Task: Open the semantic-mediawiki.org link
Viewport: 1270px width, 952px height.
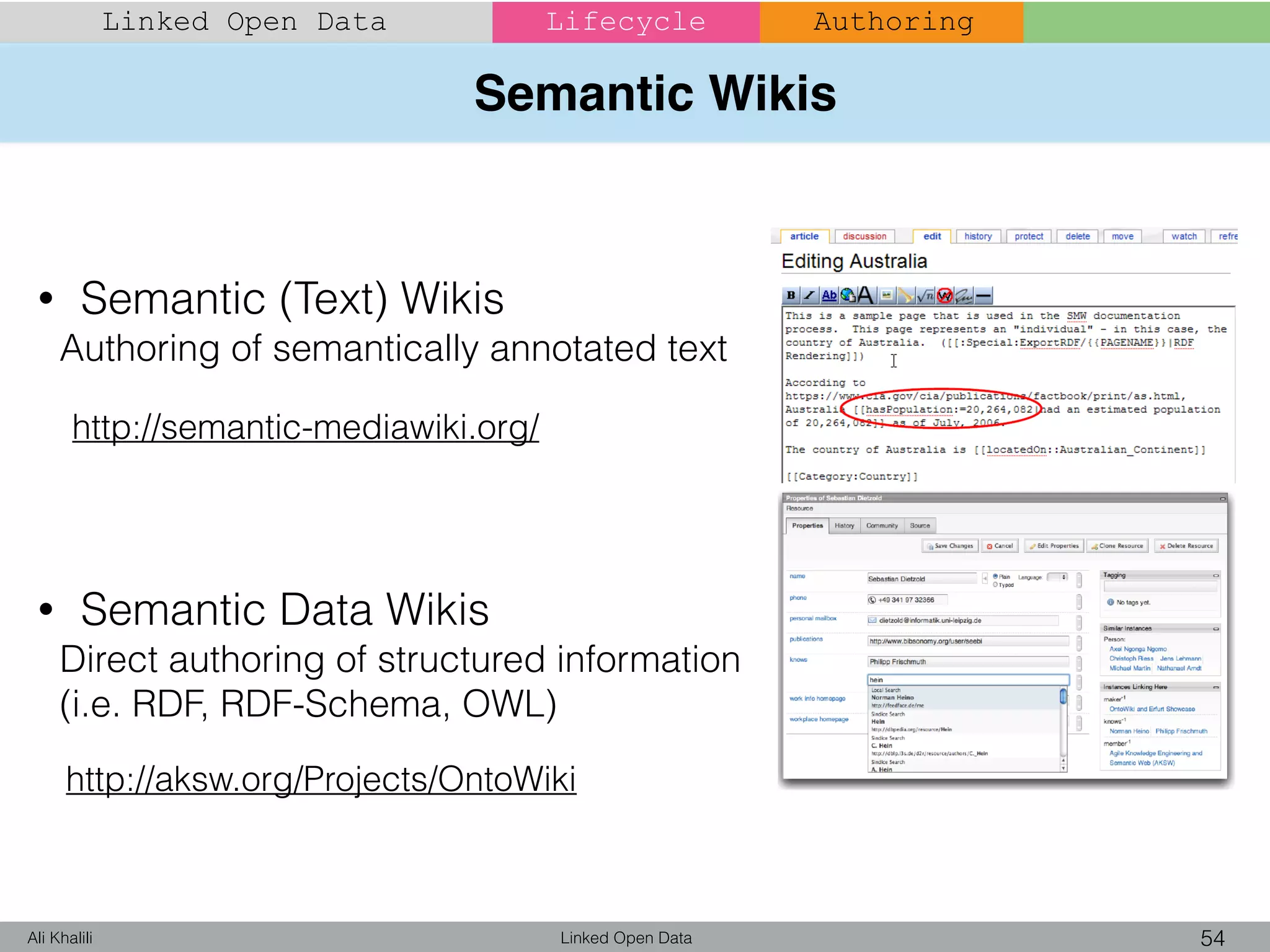Action: 306,428
